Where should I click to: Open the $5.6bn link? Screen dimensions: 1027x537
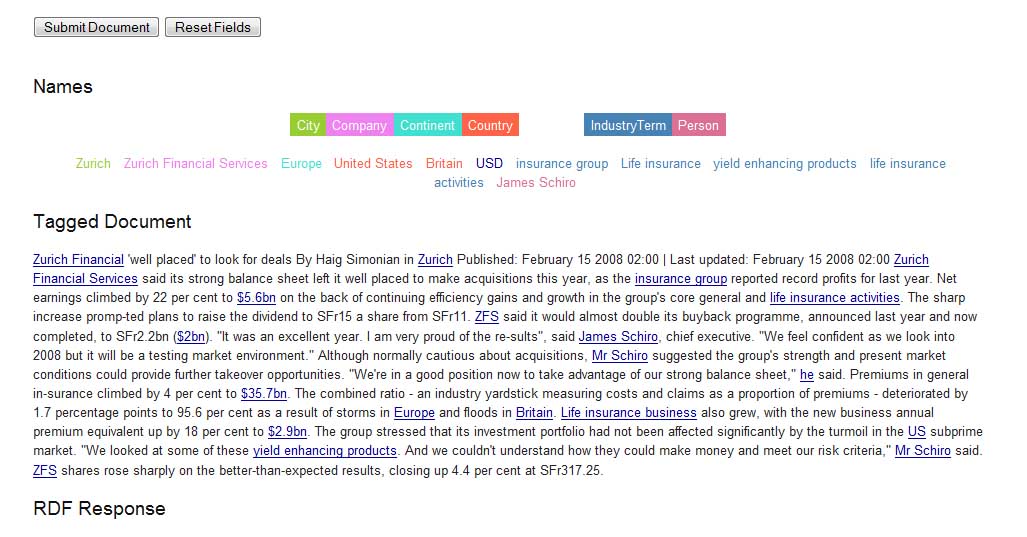[256, 297]
